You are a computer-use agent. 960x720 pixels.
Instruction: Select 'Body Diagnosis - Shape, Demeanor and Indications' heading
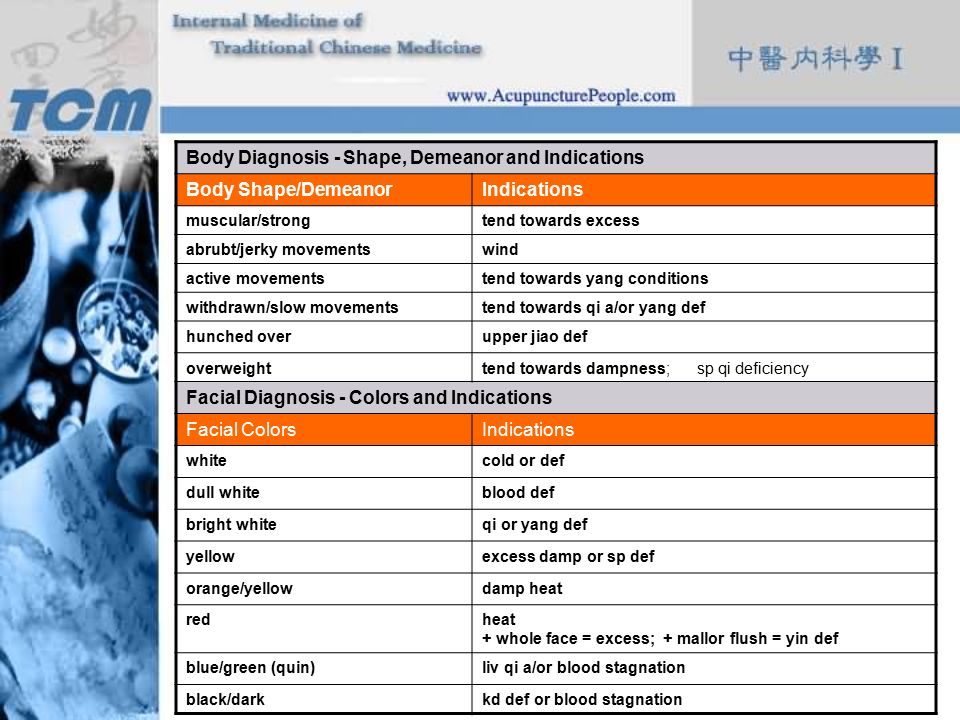click(x=414, y=157)
